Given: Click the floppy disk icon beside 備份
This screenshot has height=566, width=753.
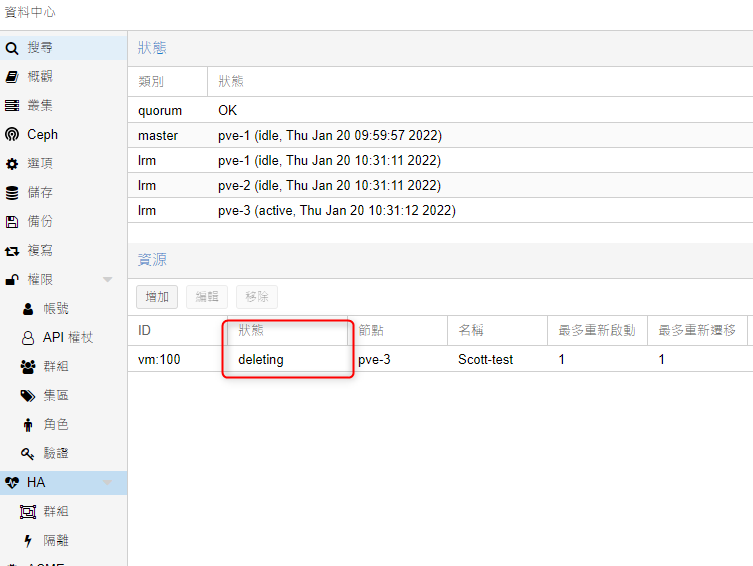Looking at the screenshot, I should click(x=12, y=222).
